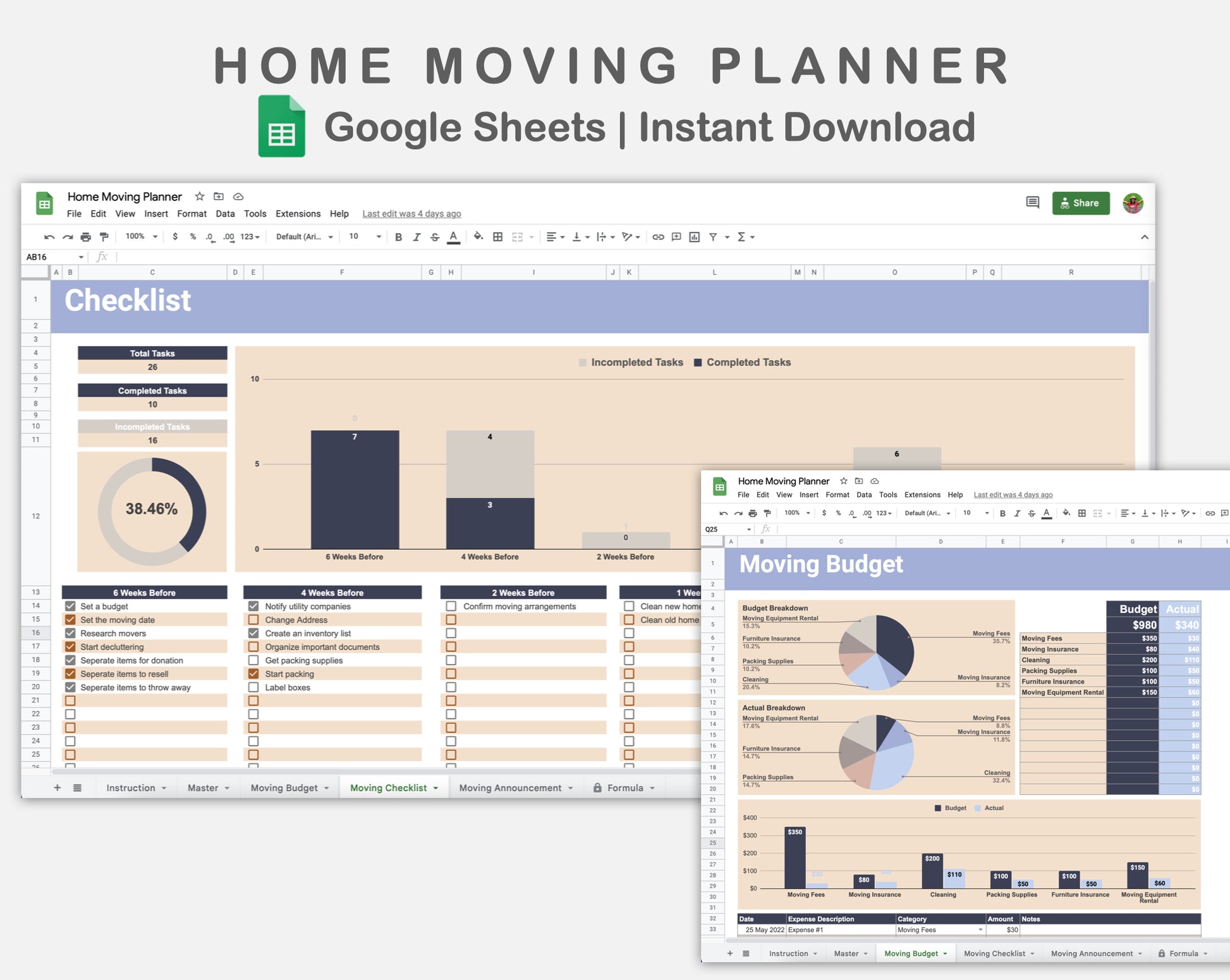Toggle bold formatting in main toolbar
This screenshot has height=980, width=1230.
(398, 237)
